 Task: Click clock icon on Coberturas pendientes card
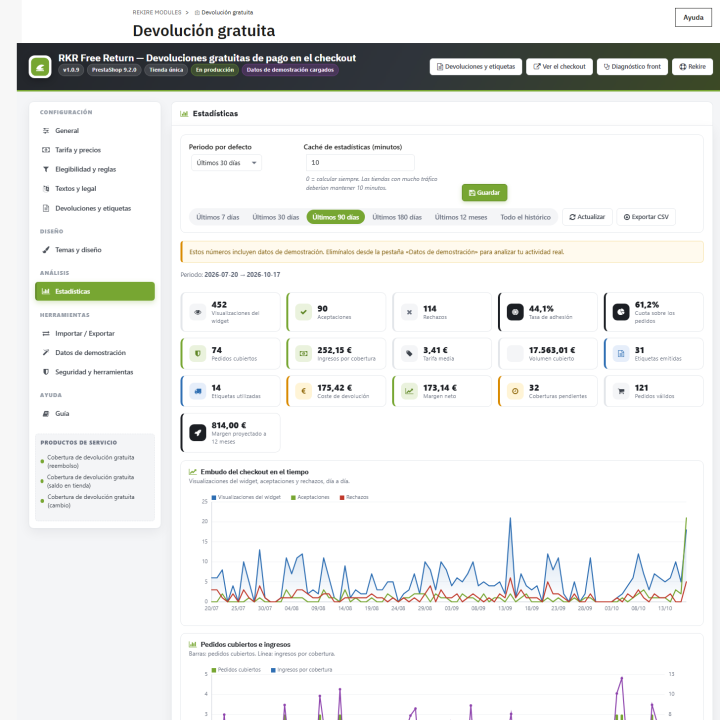point(515,391)
